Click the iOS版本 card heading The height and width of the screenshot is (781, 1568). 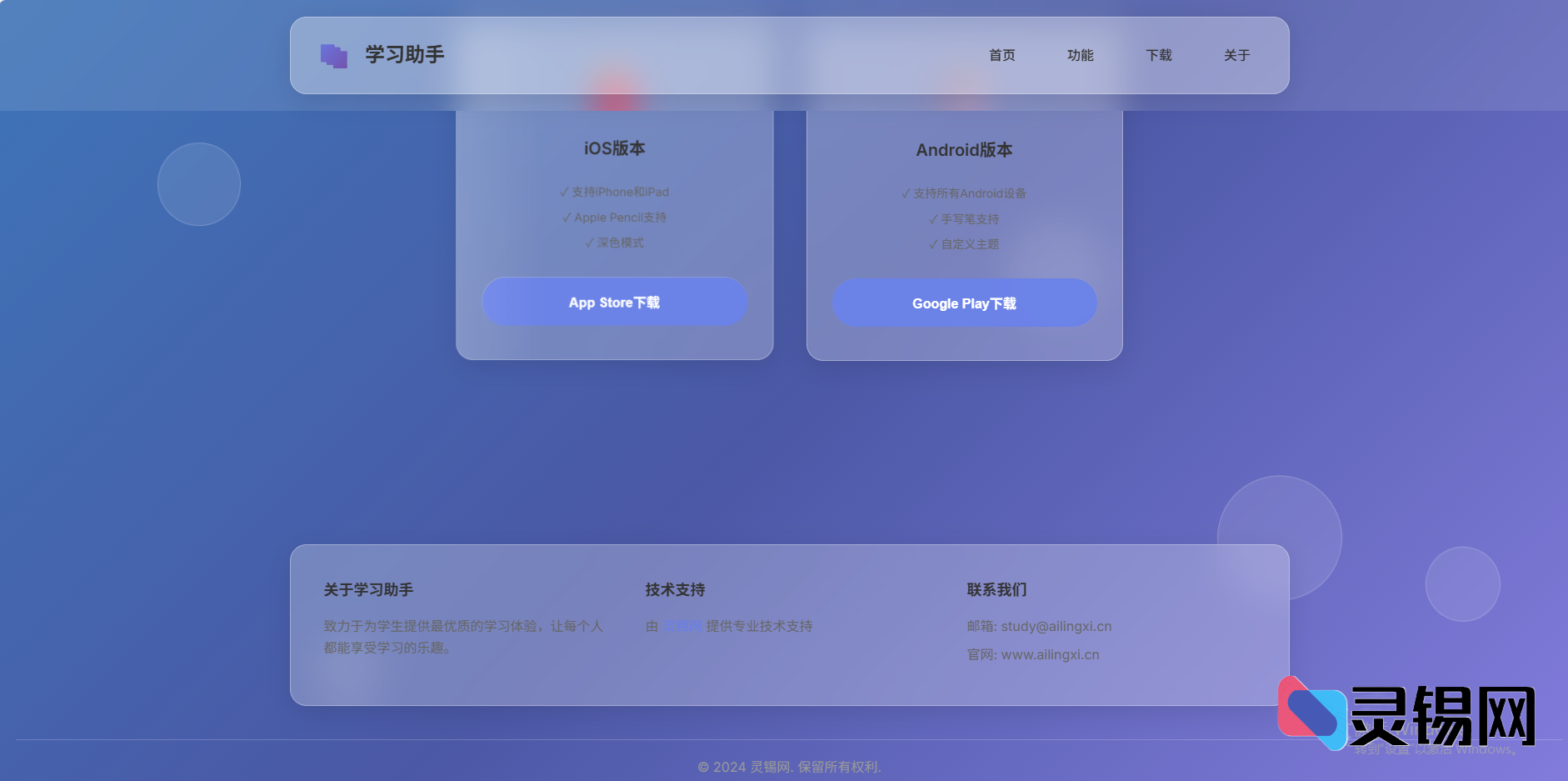(614, 148)
